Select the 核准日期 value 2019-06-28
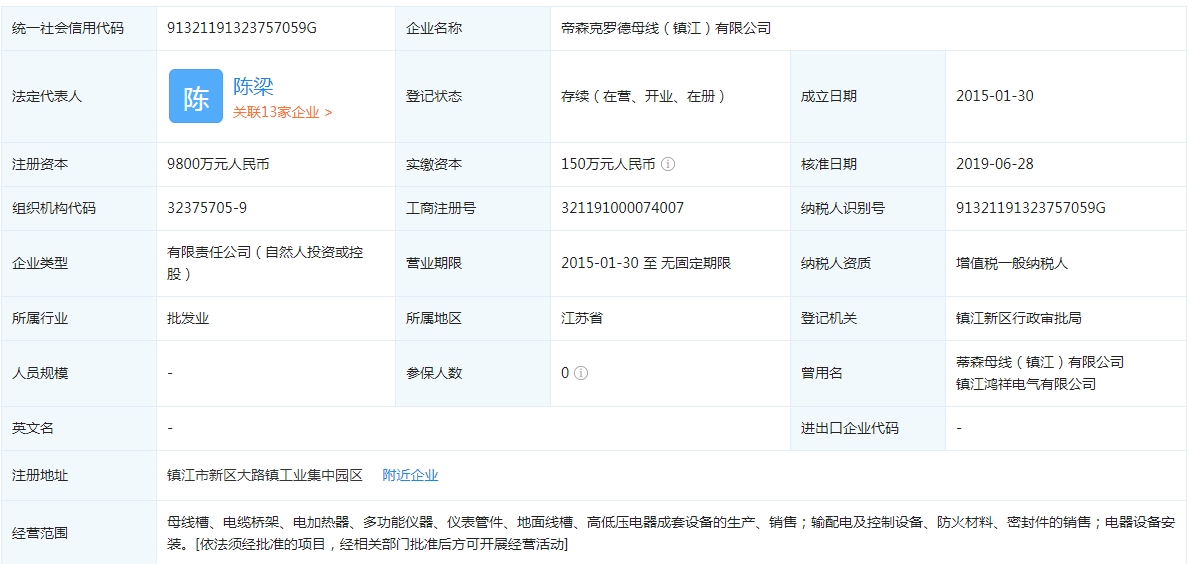 point(994,164)
